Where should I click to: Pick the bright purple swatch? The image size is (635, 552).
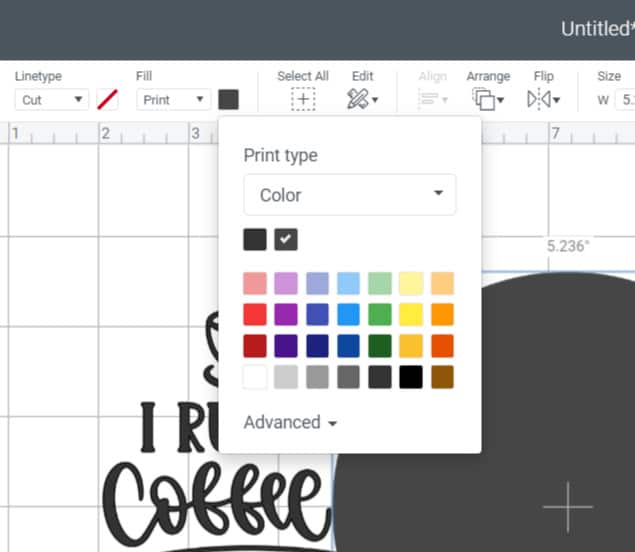click(x=286, y=314)
